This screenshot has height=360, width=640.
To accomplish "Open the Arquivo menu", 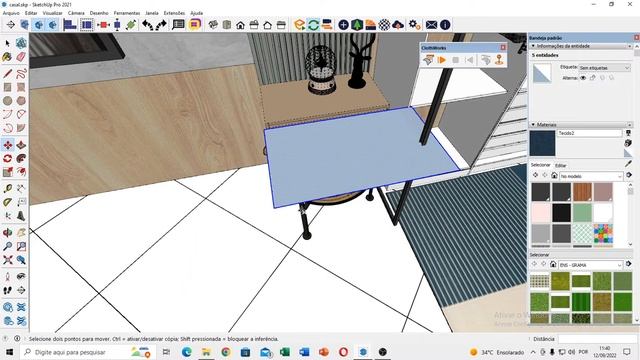I will [x=11, y=13].
